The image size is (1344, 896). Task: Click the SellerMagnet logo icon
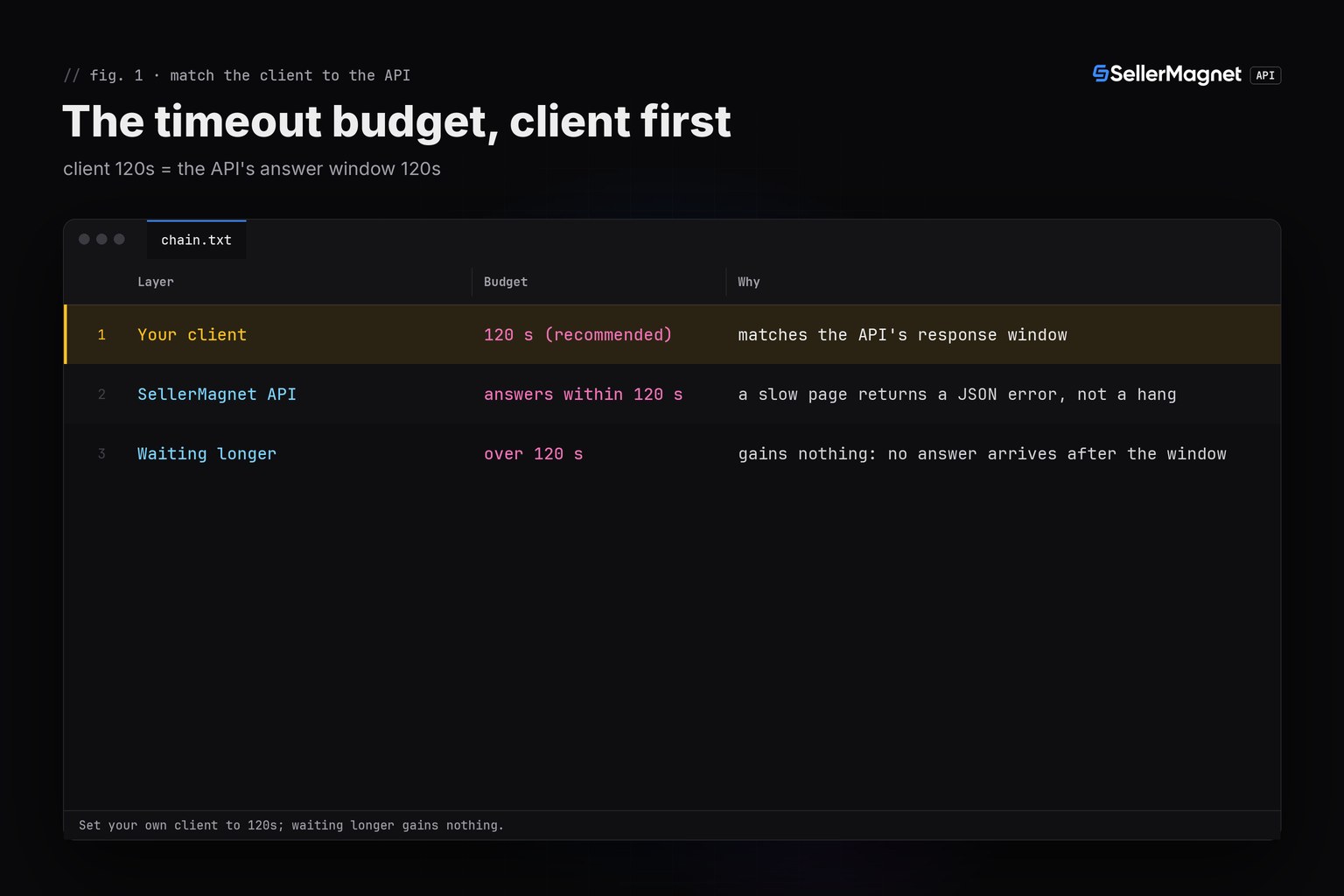pyautogui.click(x=1101, y=73)
